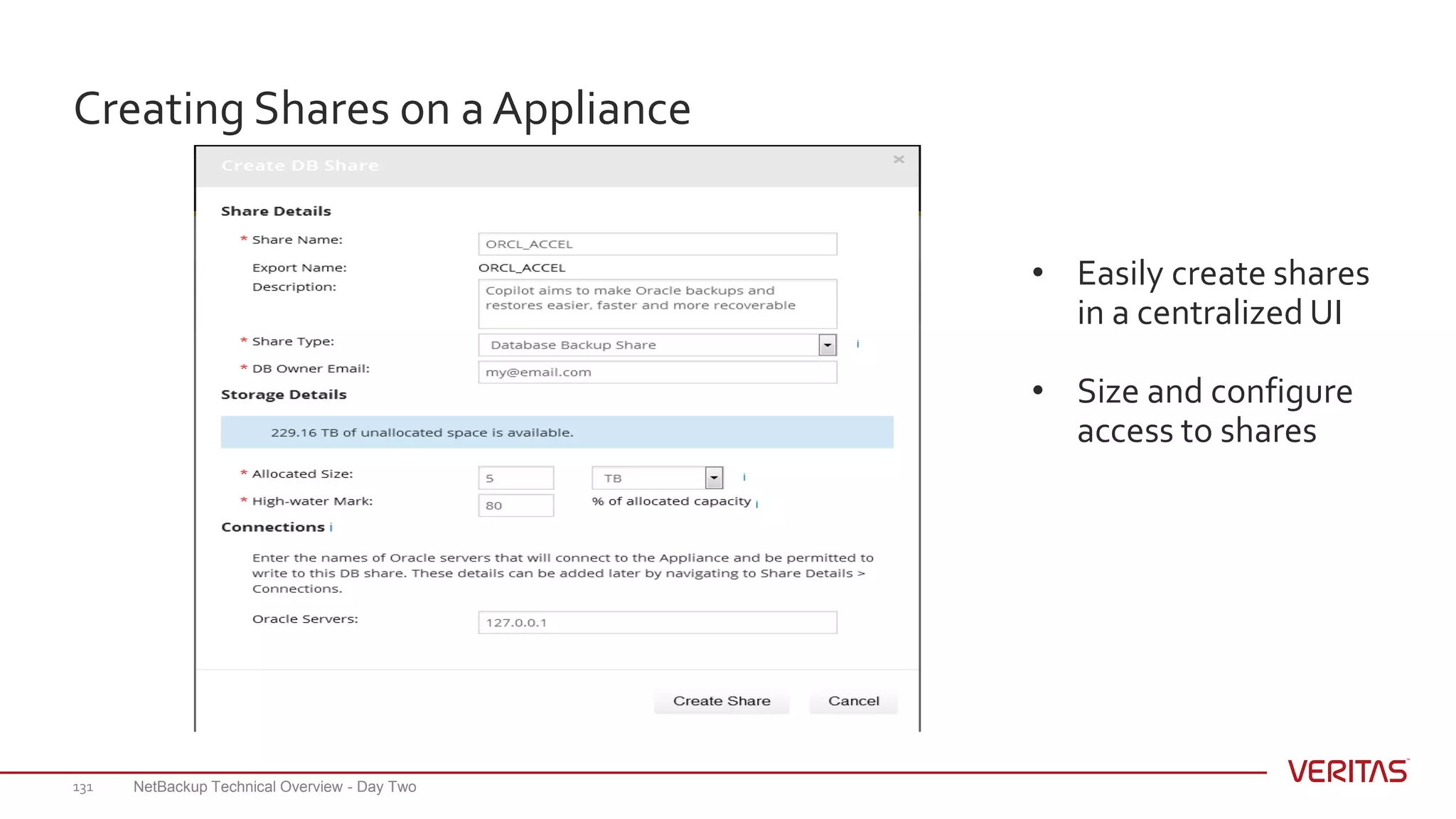This screenshot has height=819, width=1456.
Task: Click the DB Owner Email field
Action: pyautogui.click(x=658, y=372)
